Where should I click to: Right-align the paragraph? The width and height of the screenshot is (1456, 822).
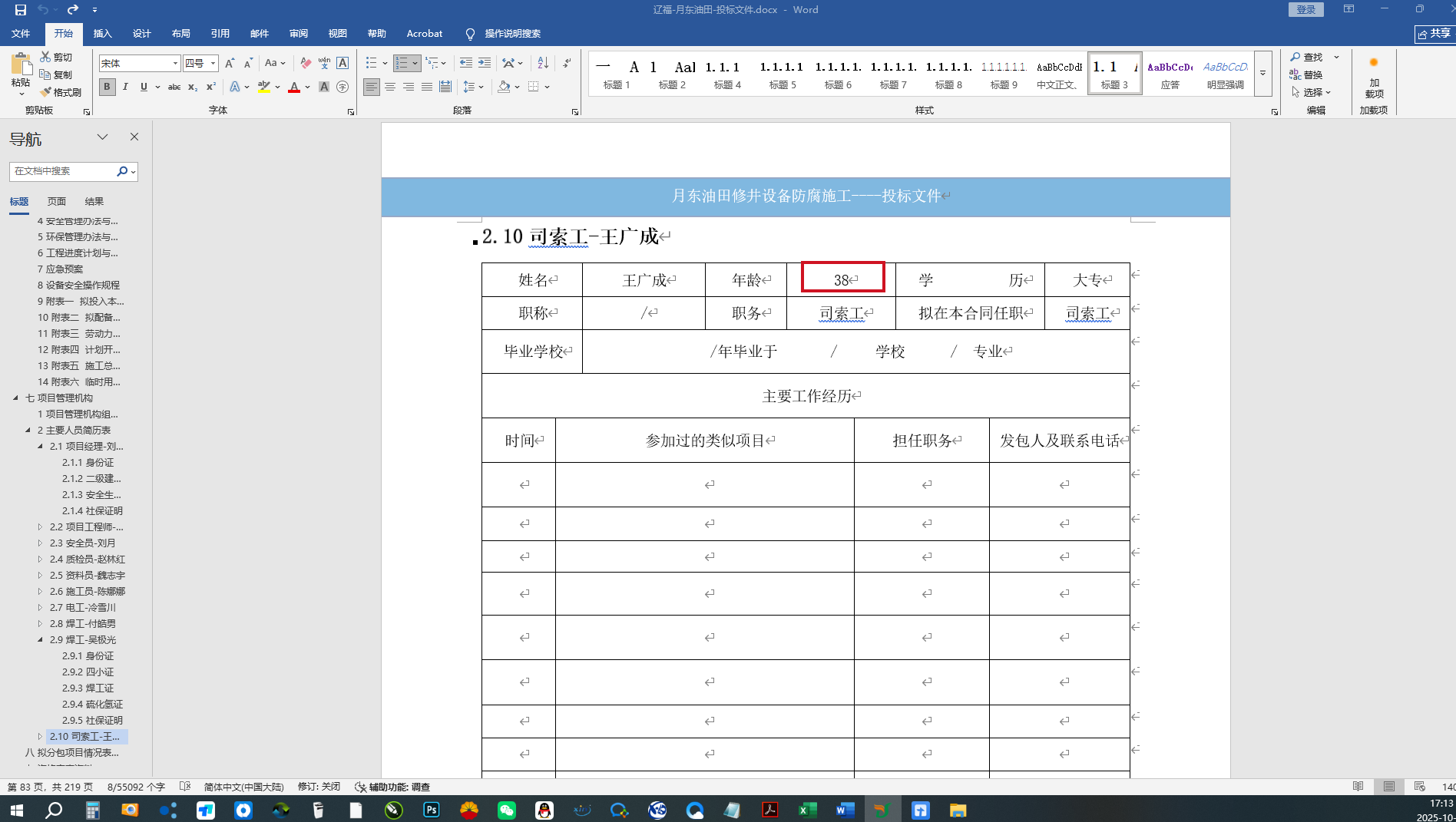409,87
